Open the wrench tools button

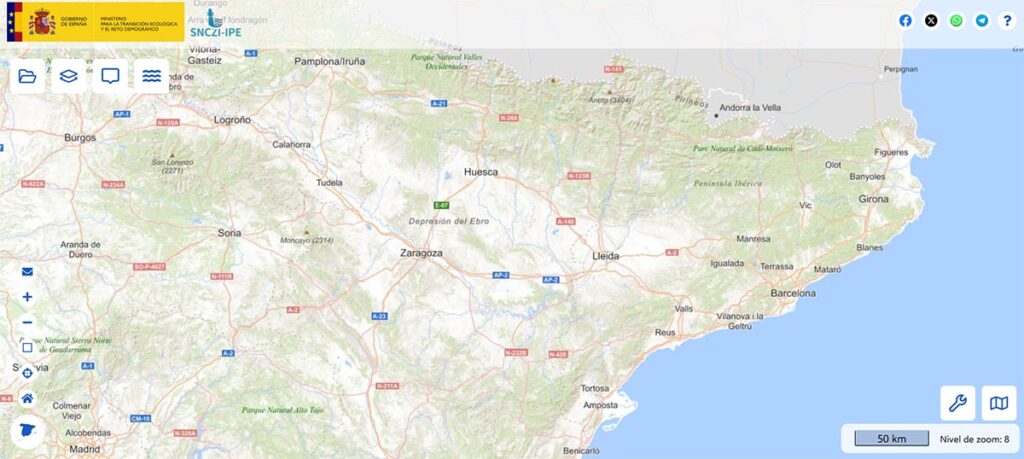click(x=957, y=403)
